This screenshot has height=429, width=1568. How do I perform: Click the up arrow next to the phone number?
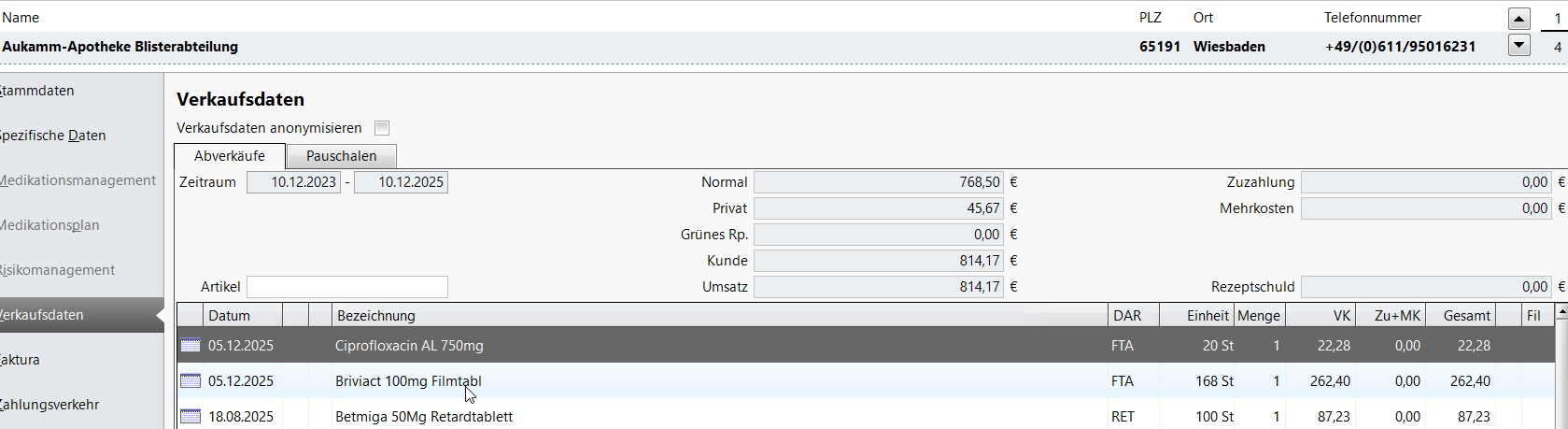pyautogui.click(x=1519, y=18)
